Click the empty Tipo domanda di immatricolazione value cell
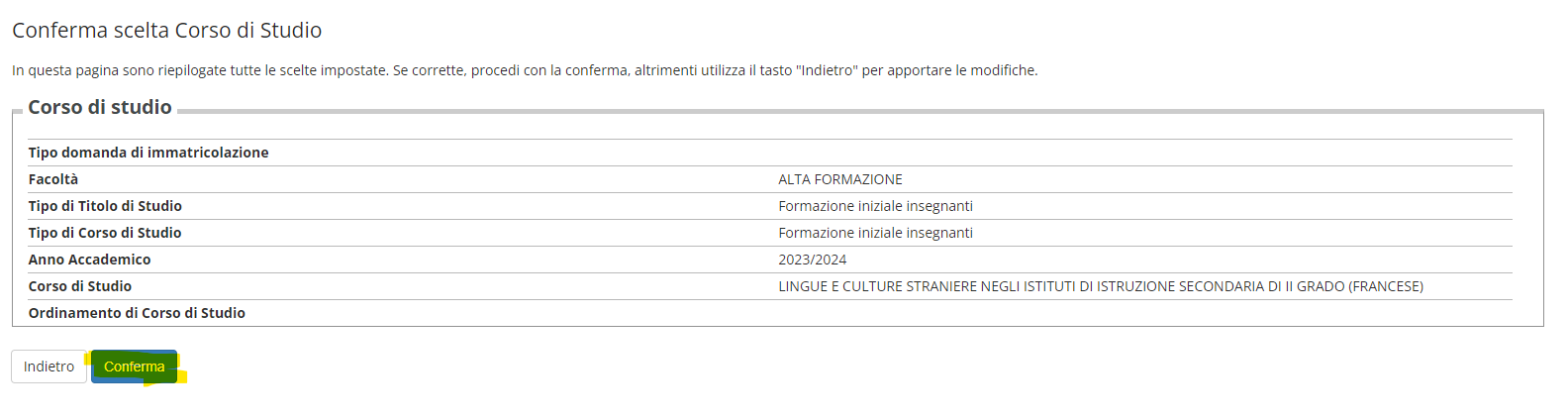 (x=1145, y=153)
